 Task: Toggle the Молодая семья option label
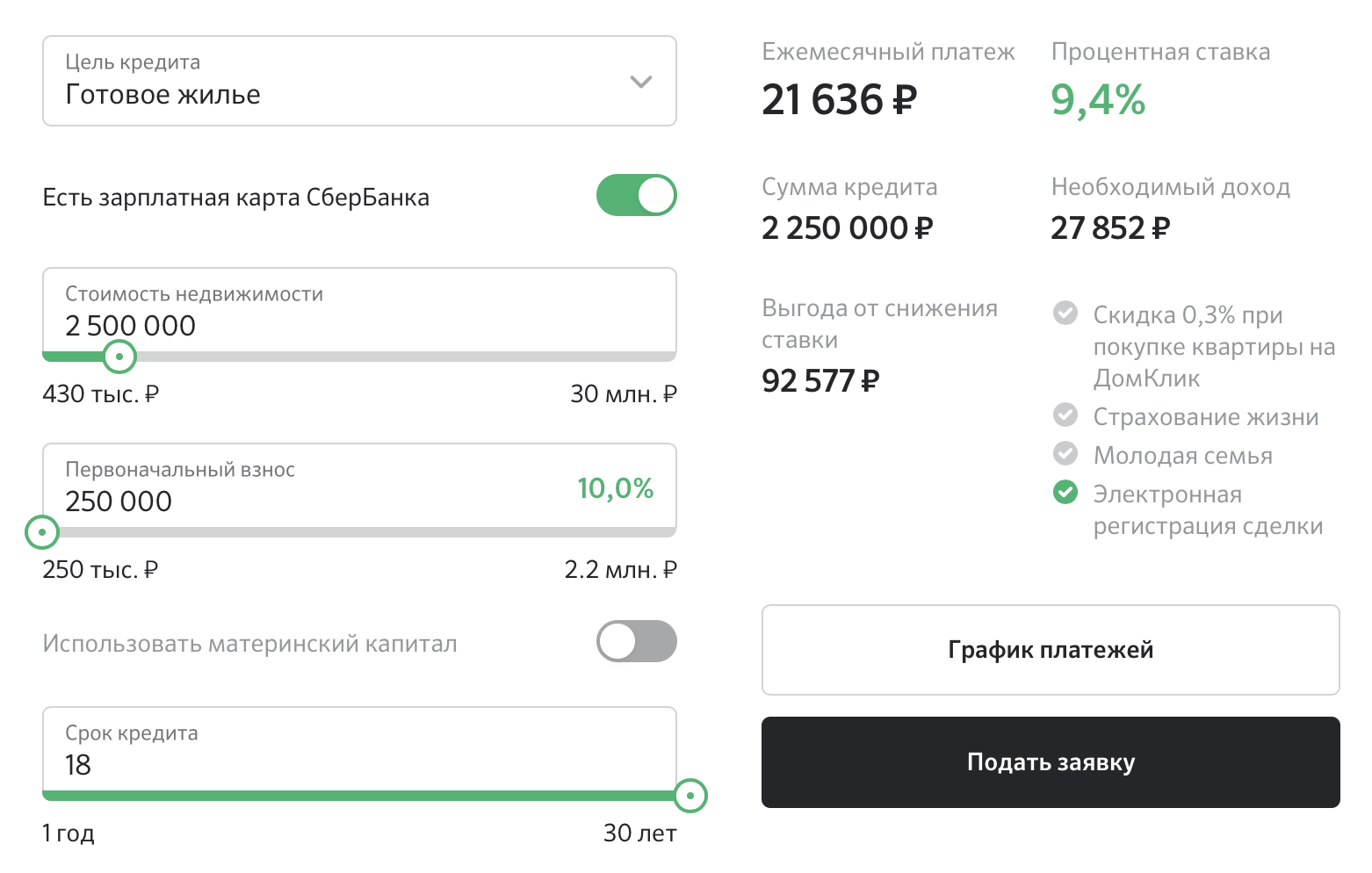[1182, 456]
